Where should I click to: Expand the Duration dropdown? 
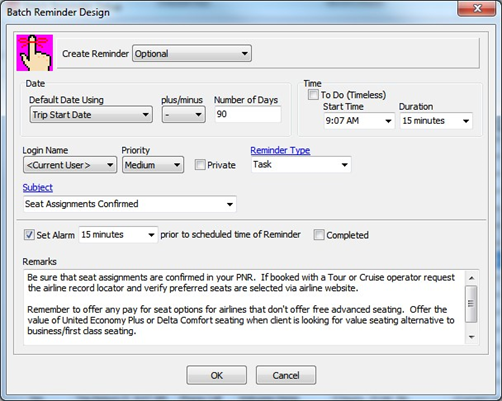436,121
